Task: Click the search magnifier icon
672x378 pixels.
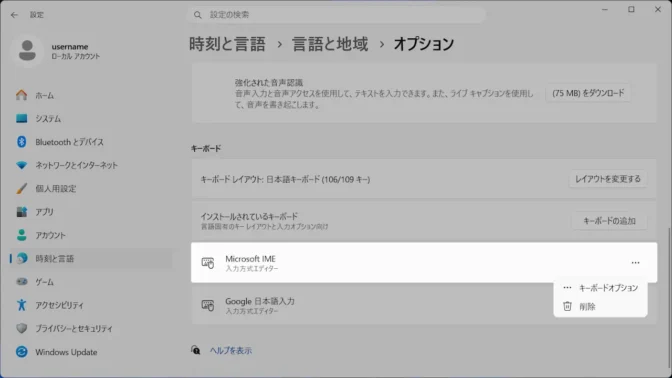Action: click(x=198, y=15)
